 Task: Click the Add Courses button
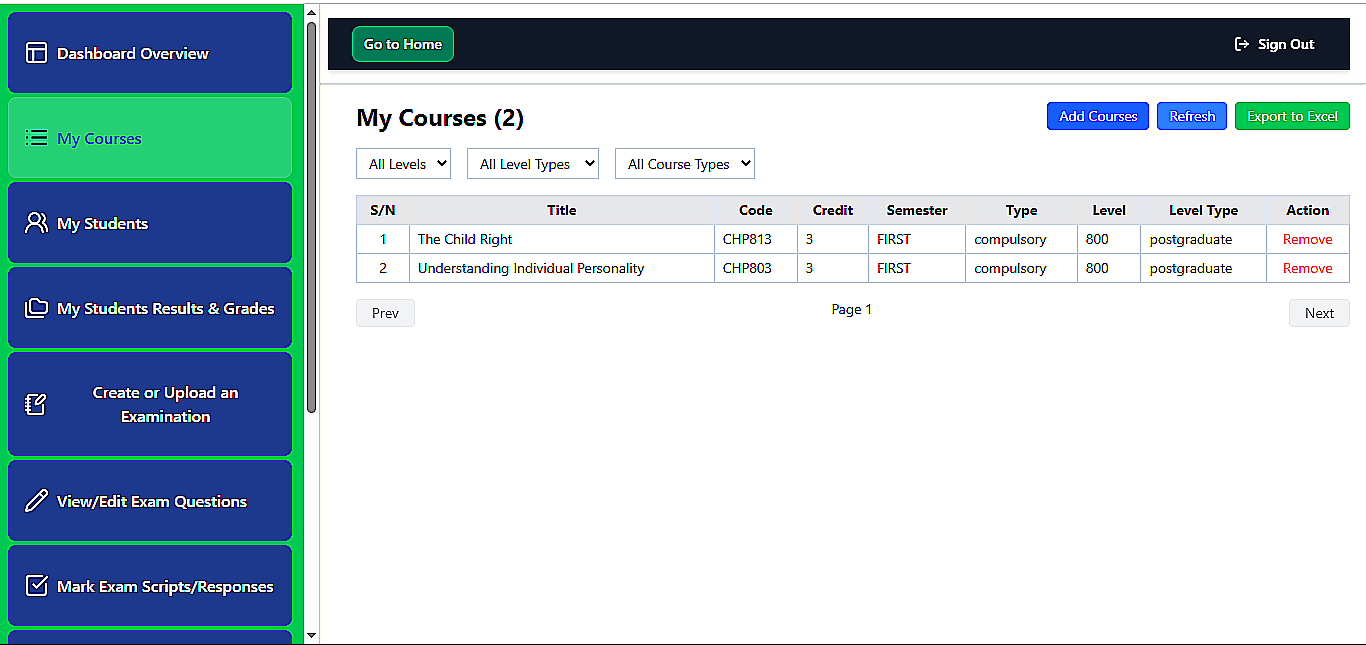pos(1098,116)
